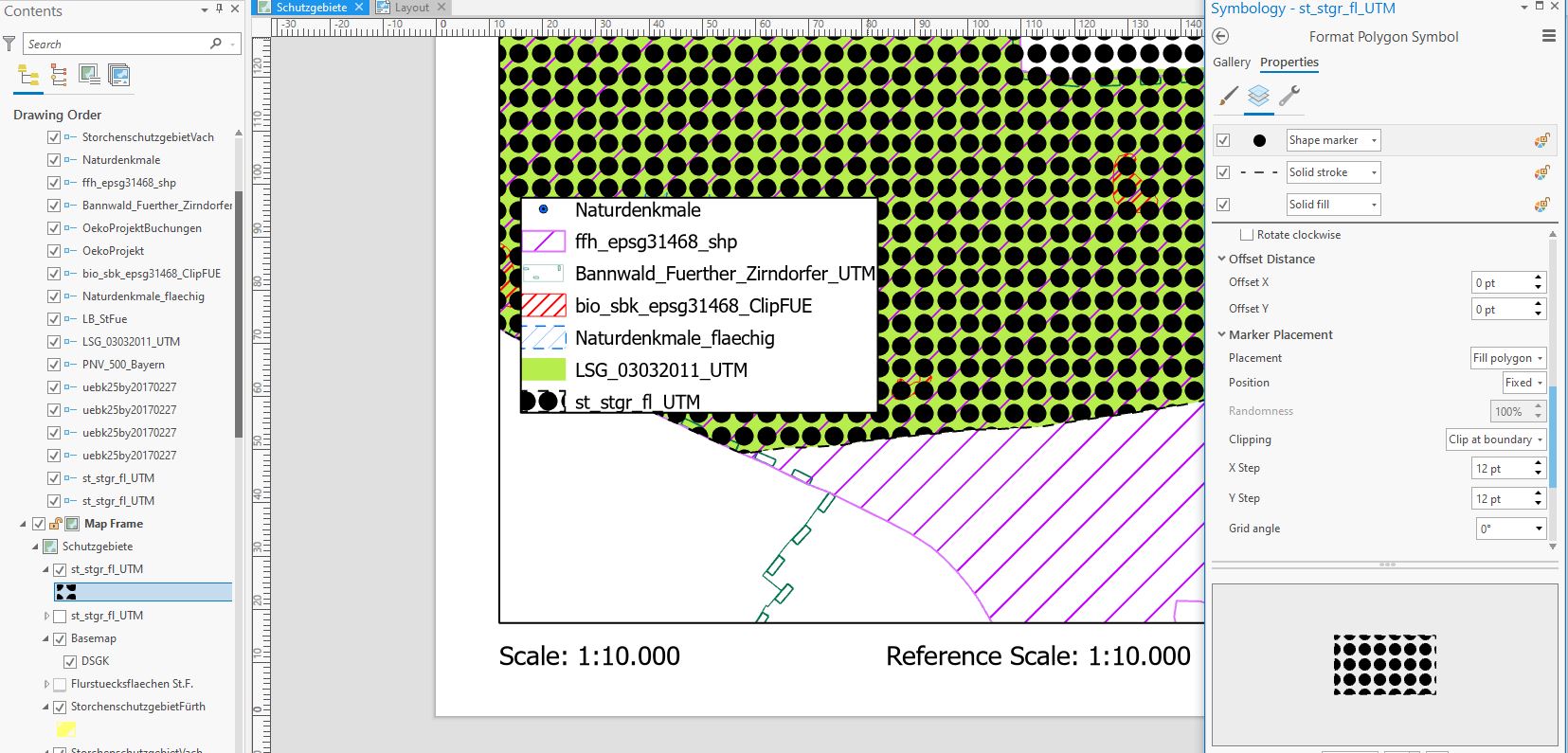Expand the Flurstuecksflaechen St.F. layer
Viewport: 1568px width, 753px height.
46,684
